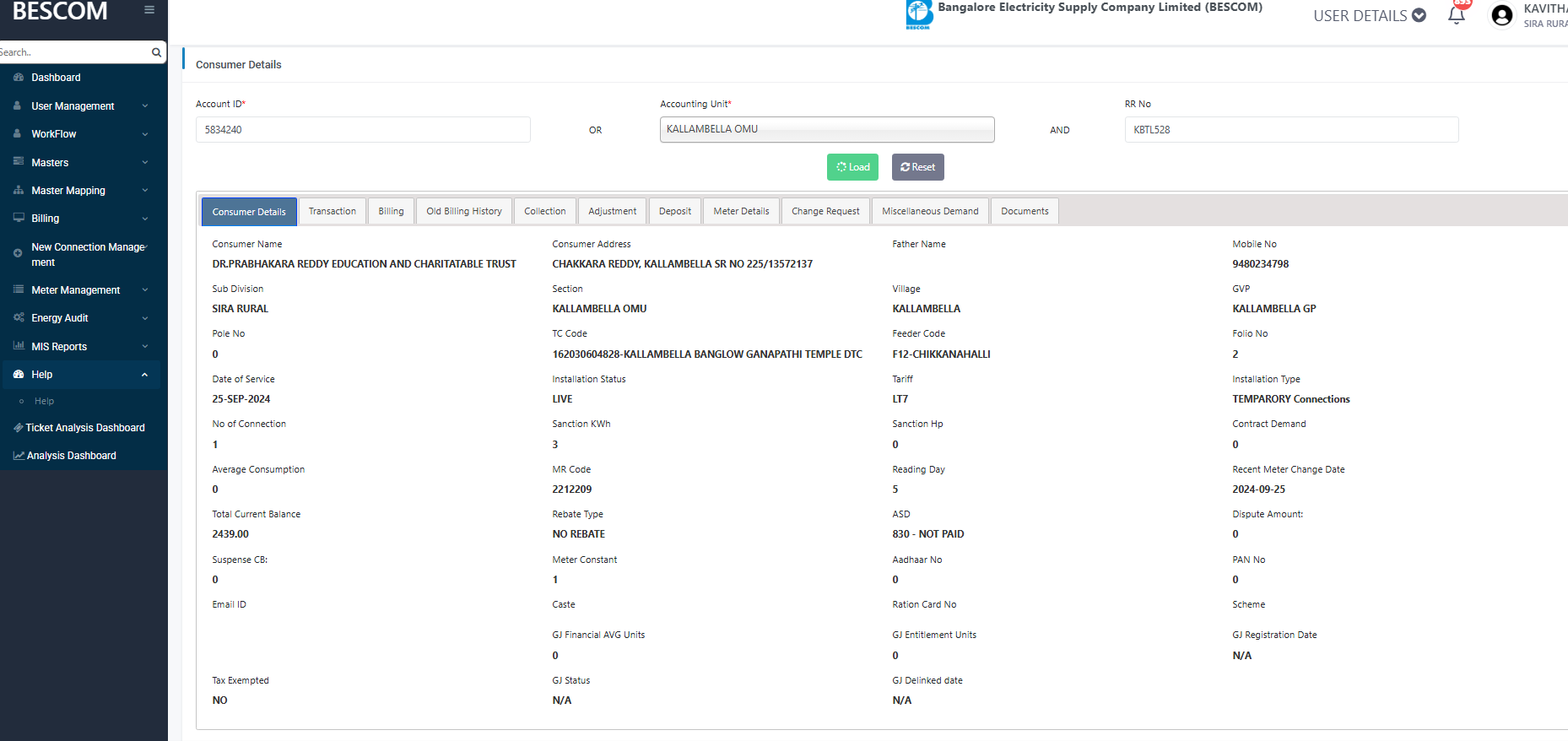This screenshot has width=1568, height=741.
Task: Select the mobile number 9480234798
Action: (x=1260, y=264)
